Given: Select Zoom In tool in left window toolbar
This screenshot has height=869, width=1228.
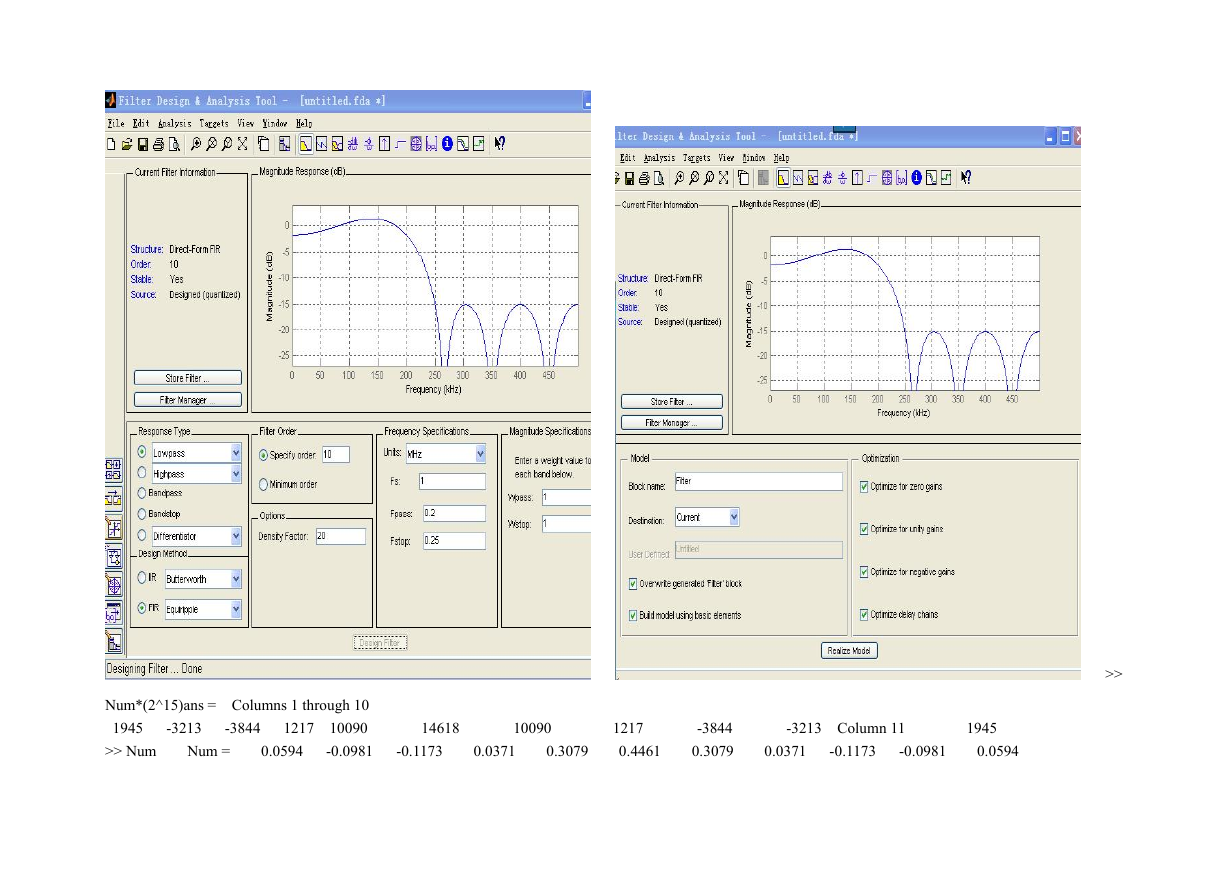Looking at the screenshot, I should (197, 143).
